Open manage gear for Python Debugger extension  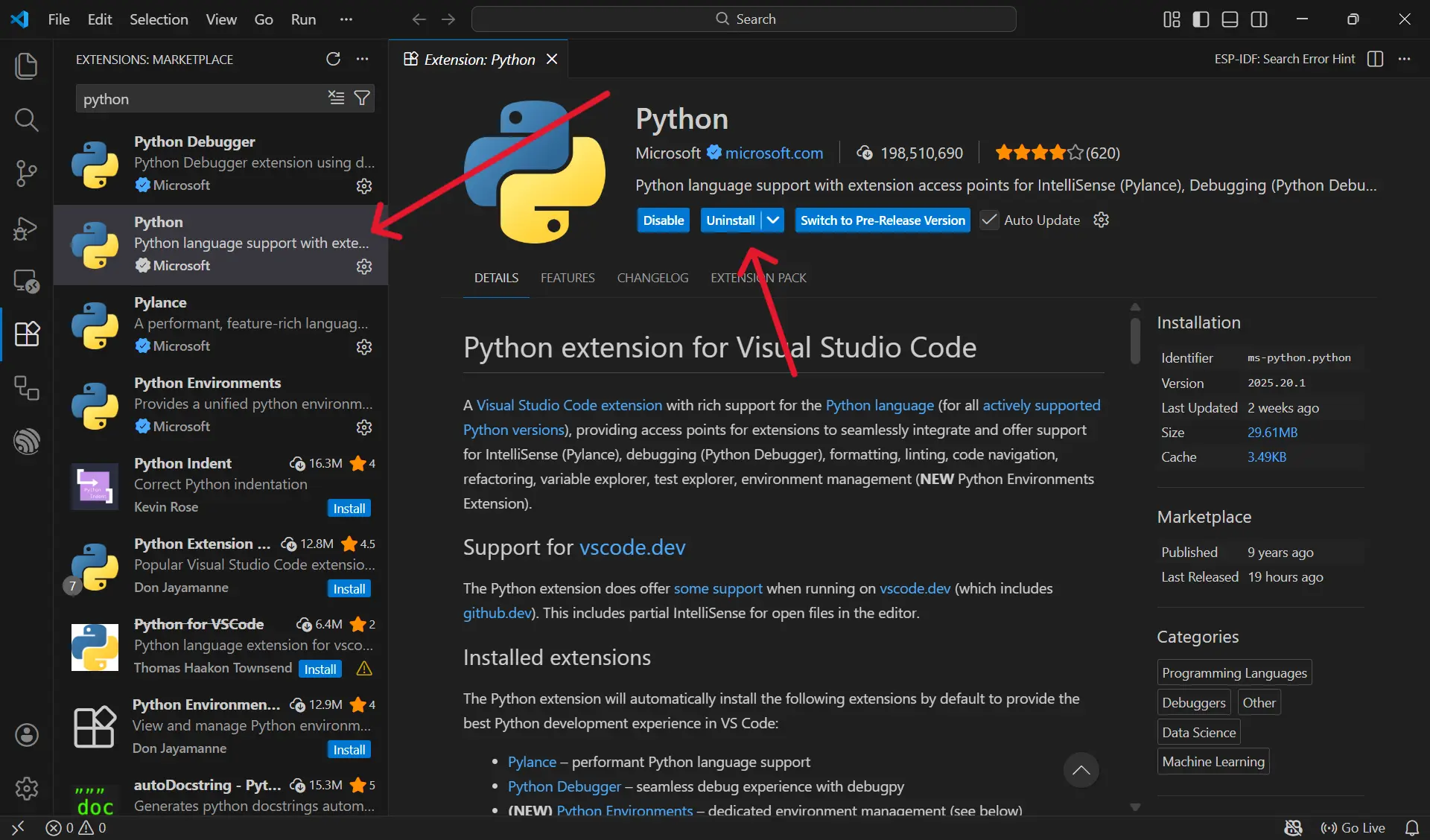click(x=364, y=186)
